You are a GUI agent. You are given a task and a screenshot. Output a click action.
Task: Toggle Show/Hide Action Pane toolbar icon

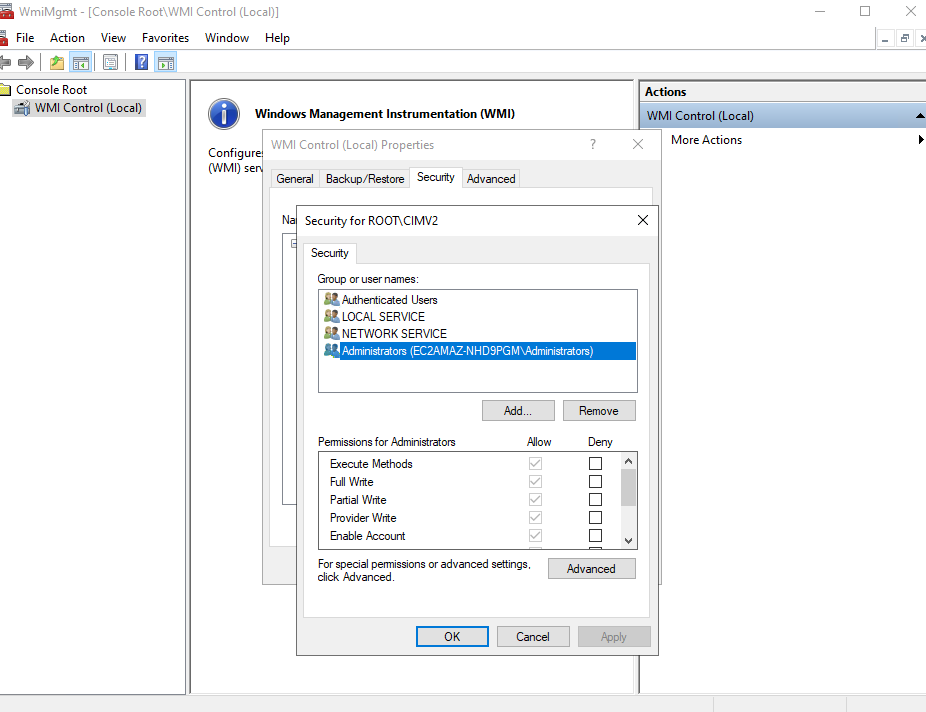click(x=166, y=63)
